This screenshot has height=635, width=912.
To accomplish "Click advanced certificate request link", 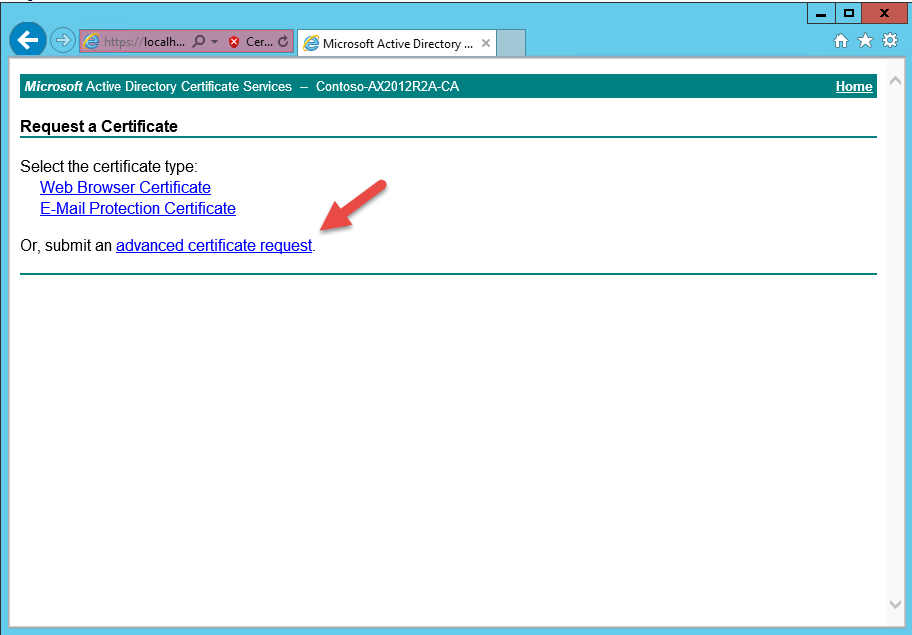I will (214, 245).
